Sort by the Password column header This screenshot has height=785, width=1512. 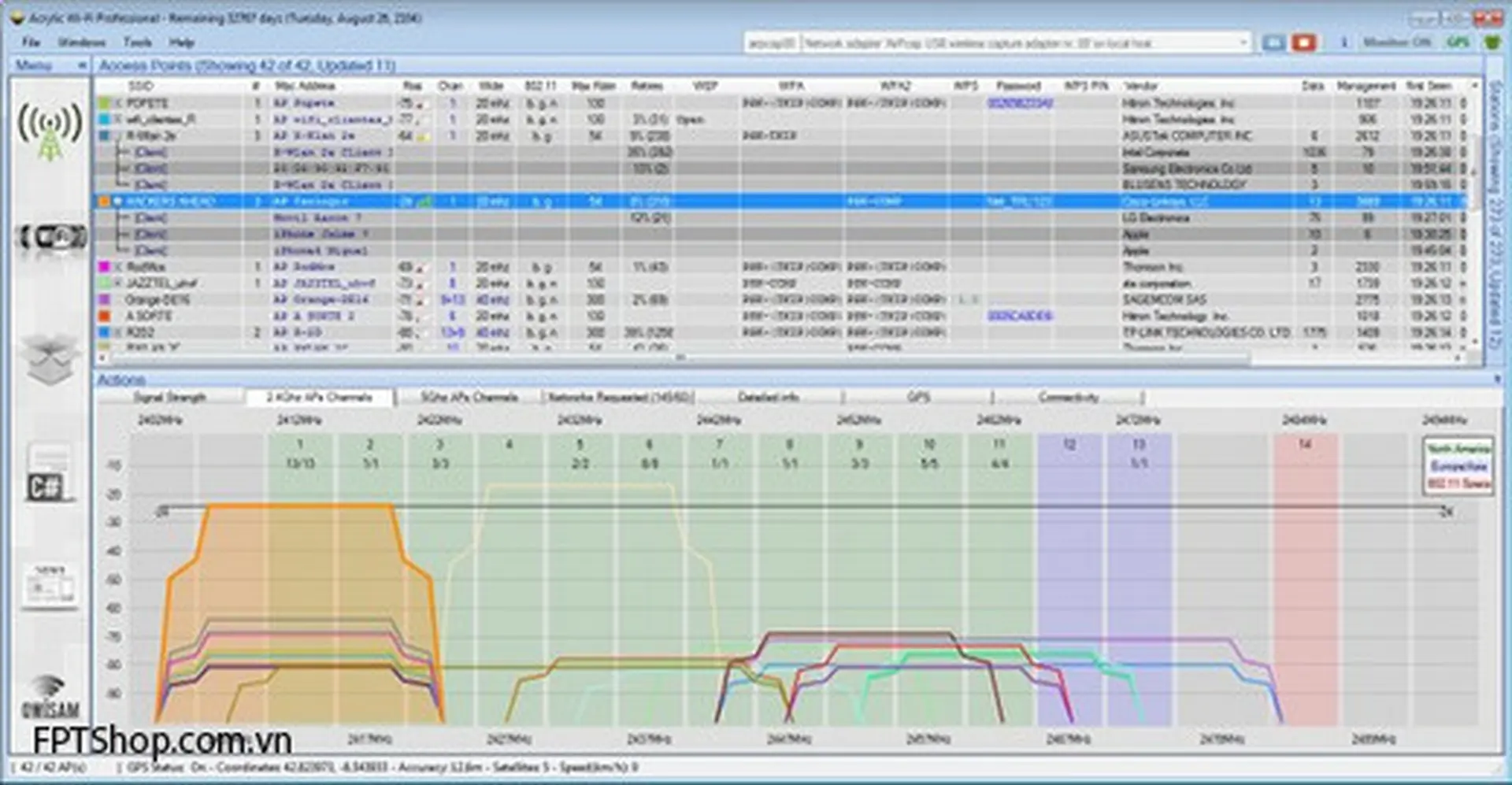pos(1018,86)
